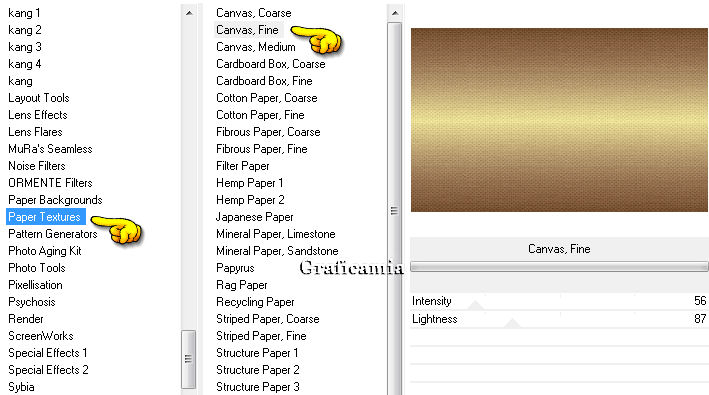Image resolution: width=709 pixels, height=395 pixels.
Task: Choose the Canvas, Fine filter in list
Action: pos(247,30)
